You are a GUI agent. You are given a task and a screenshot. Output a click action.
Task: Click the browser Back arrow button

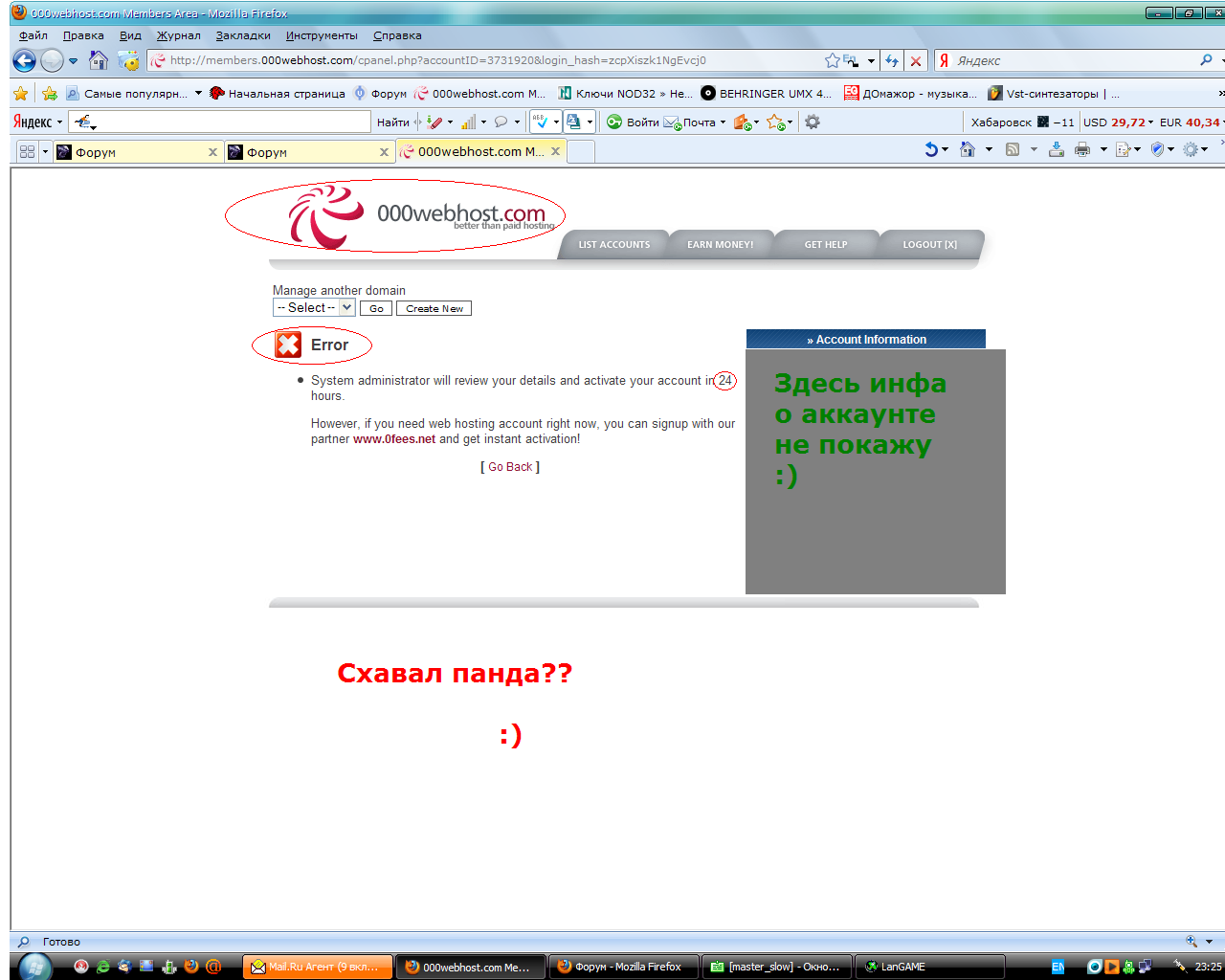tap(24, 60)
